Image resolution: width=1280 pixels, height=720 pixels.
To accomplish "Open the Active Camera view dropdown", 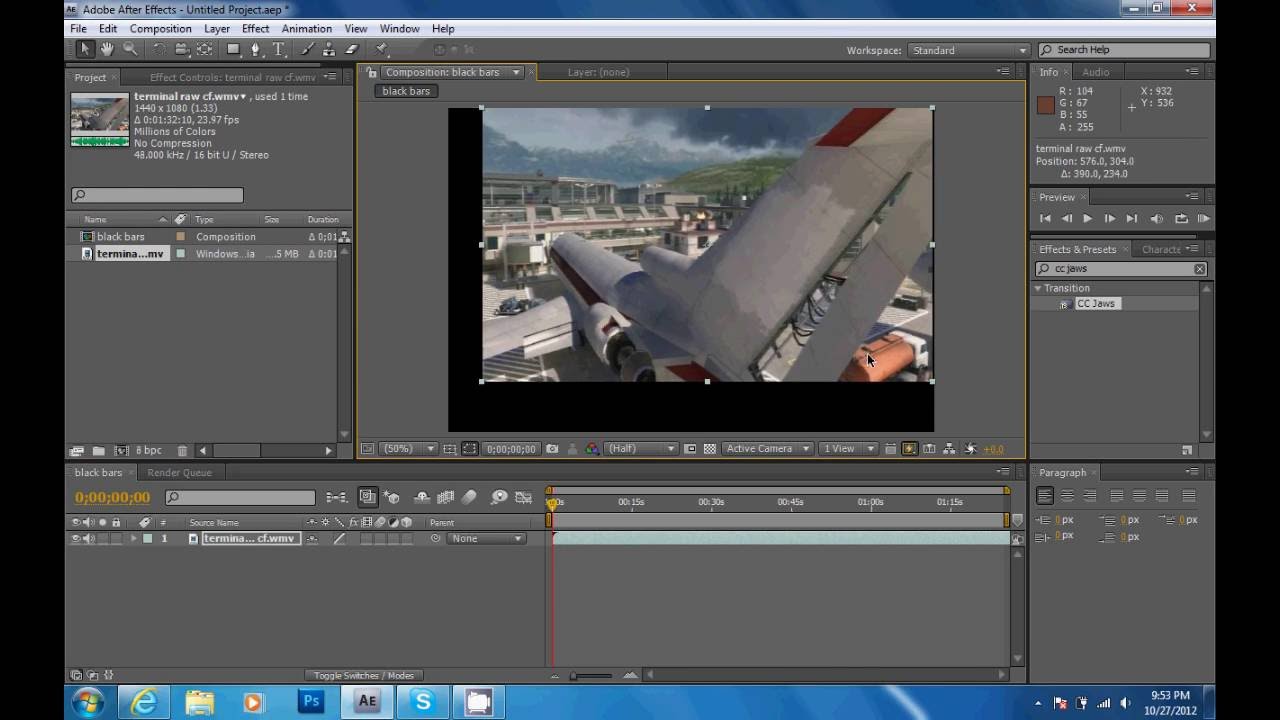I will [767, 449].
